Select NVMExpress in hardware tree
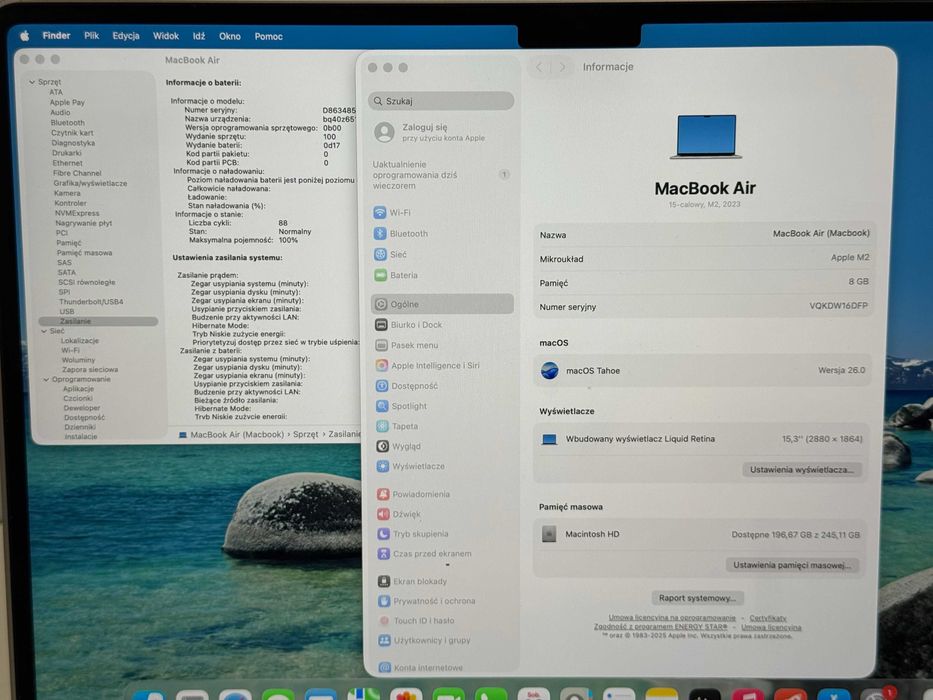933x700 pixels. [77, 213]
